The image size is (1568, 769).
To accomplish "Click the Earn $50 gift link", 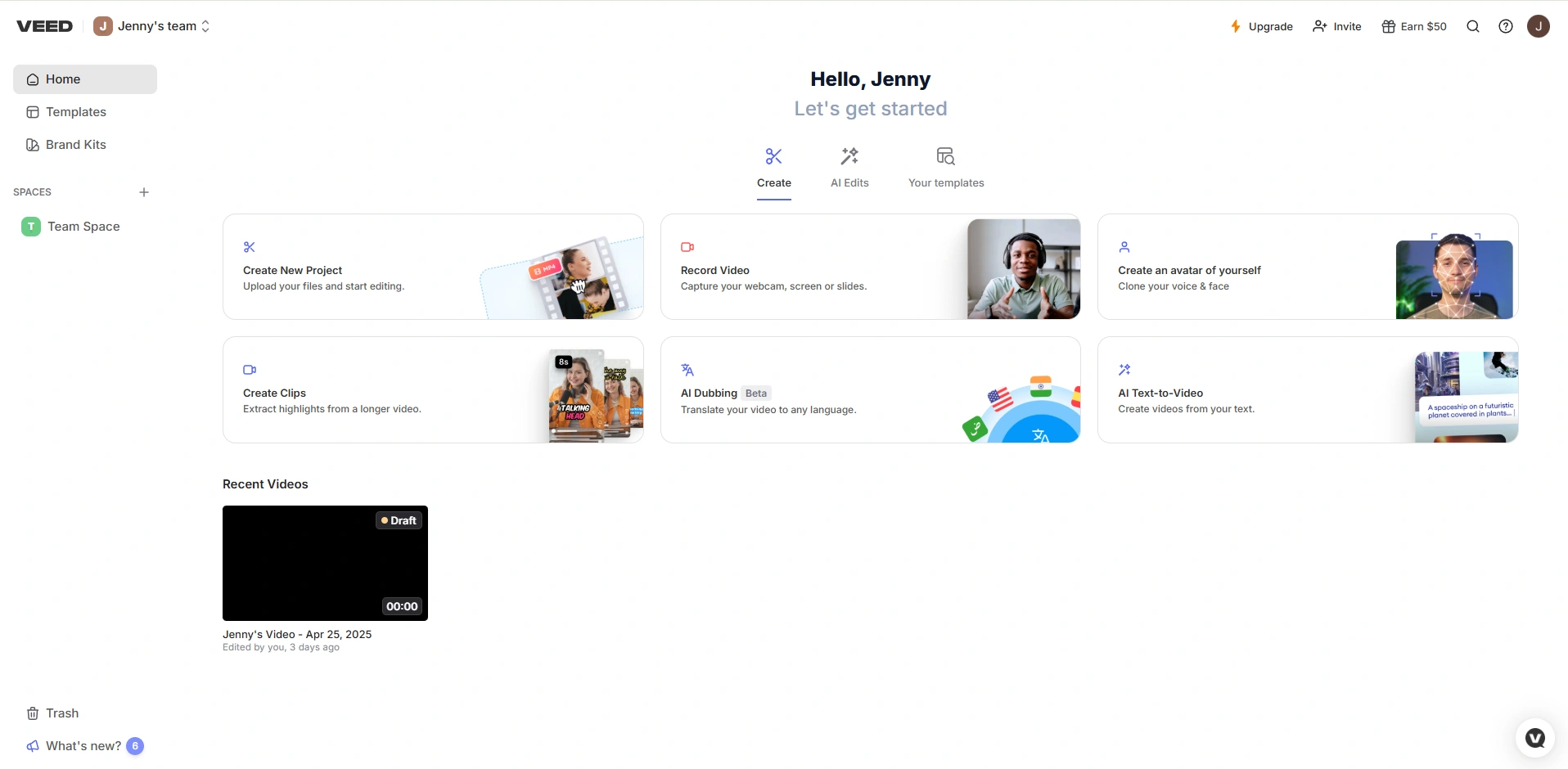I will point(1414,26).
